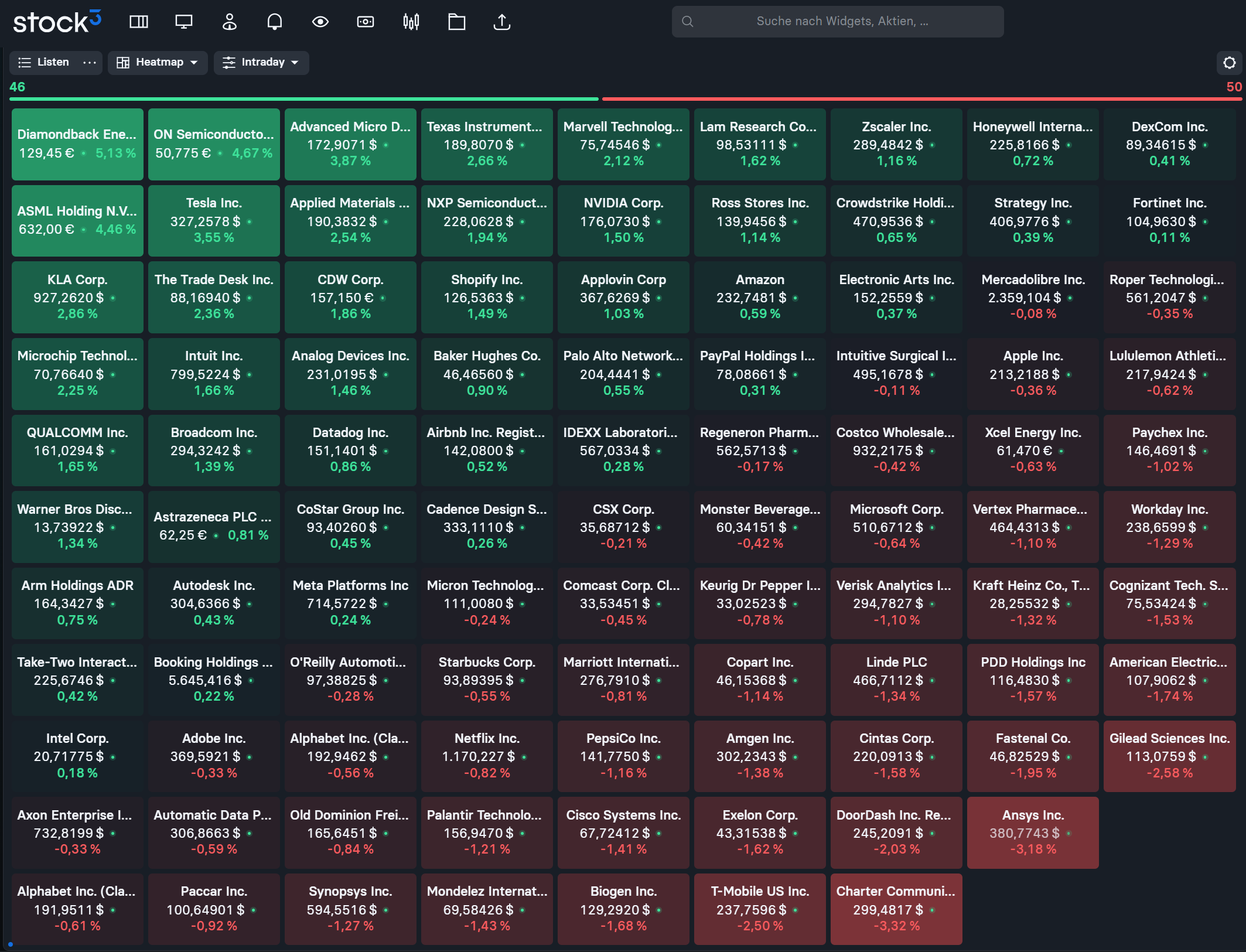Image resolution: width=1246 pixels, height=952 pixels.
Task: Click the three dots next to Listen
Action: coord(90,62)
